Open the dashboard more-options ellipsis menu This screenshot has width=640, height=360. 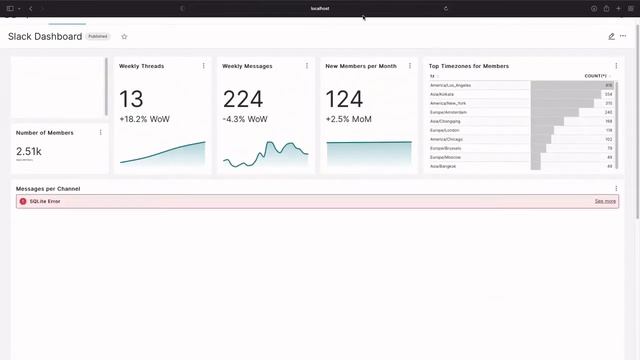click(x=623, y=36)
